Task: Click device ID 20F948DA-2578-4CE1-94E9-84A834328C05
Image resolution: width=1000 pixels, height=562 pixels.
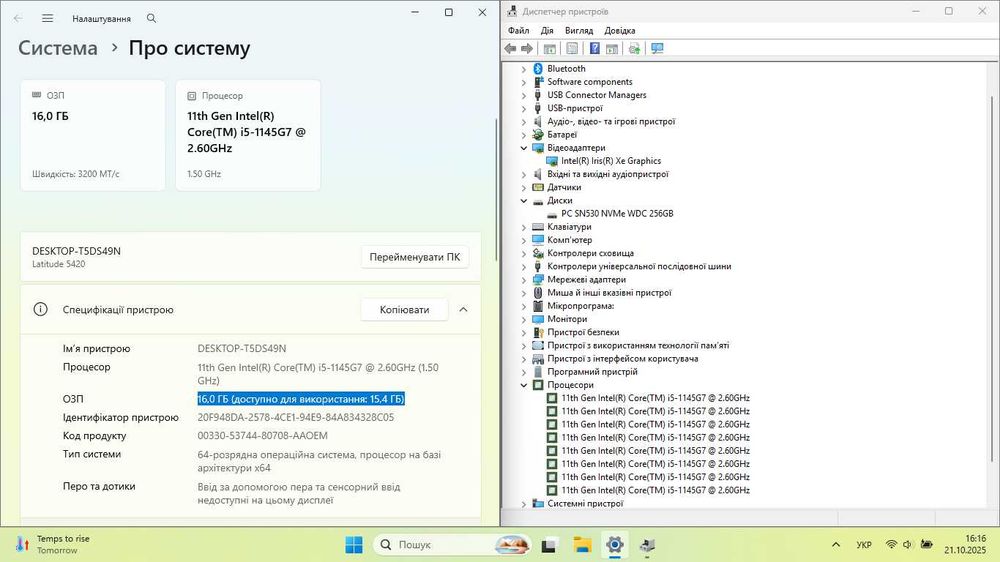Action: click(296, 417)
